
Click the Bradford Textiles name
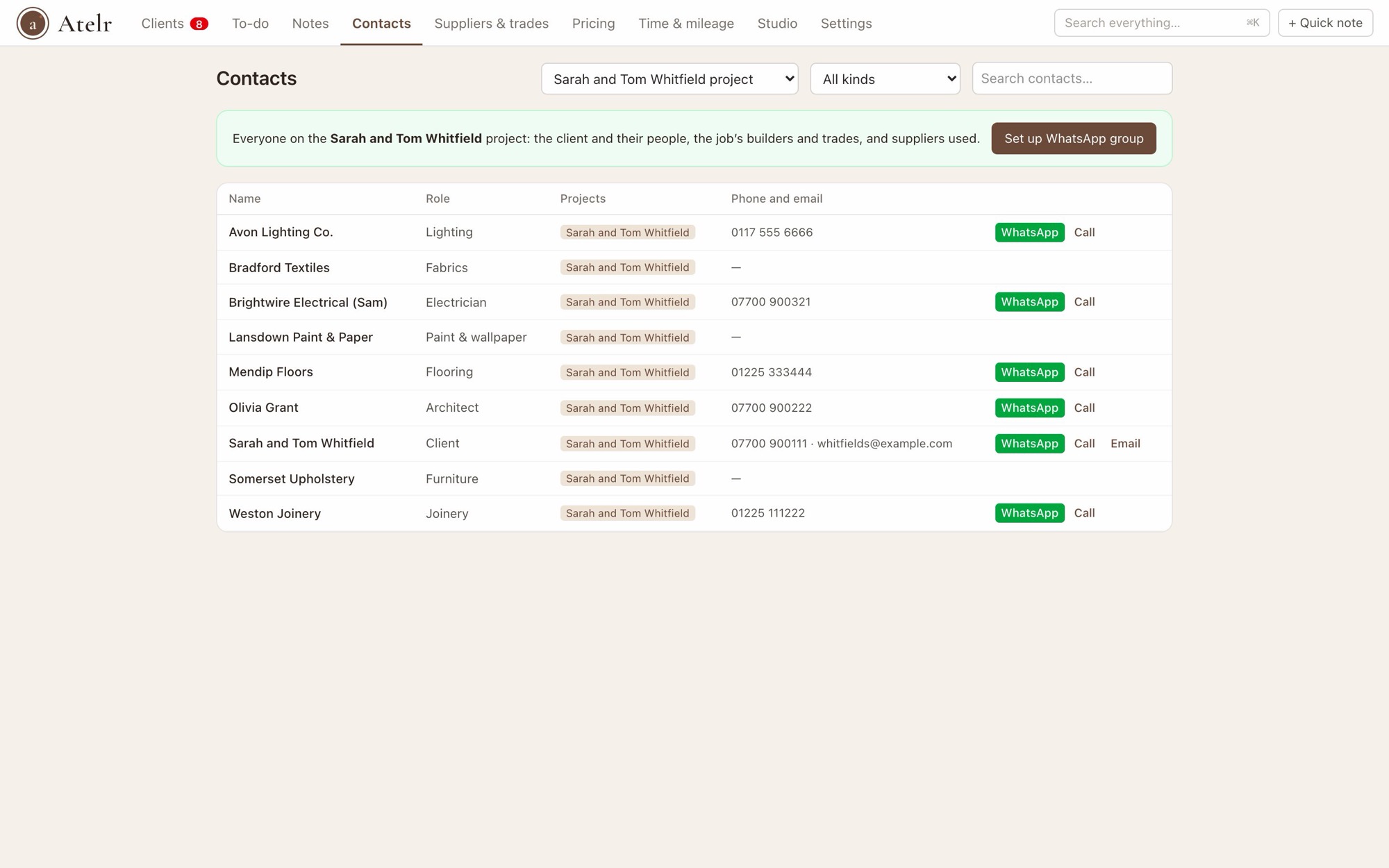279,267
